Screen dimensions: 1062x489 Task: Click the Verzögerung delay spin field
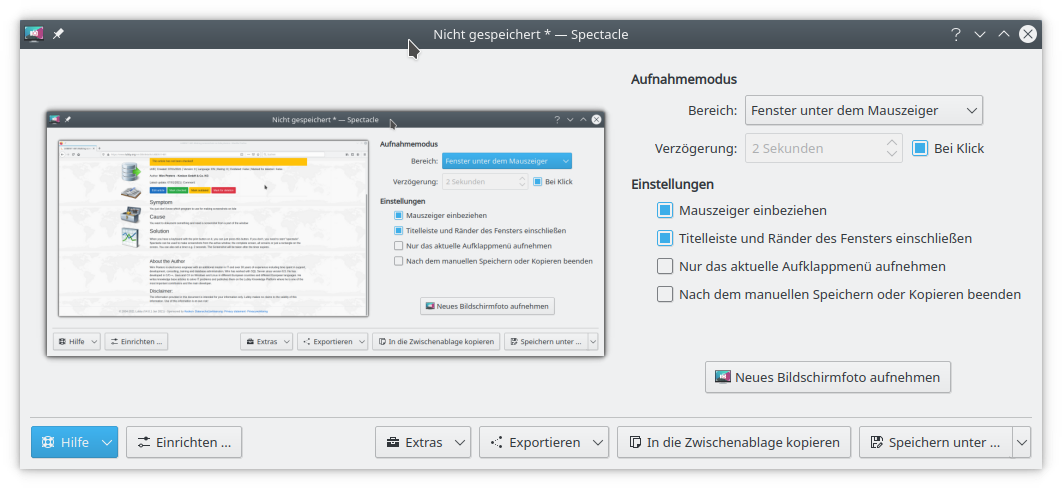[x=824, y=148]
